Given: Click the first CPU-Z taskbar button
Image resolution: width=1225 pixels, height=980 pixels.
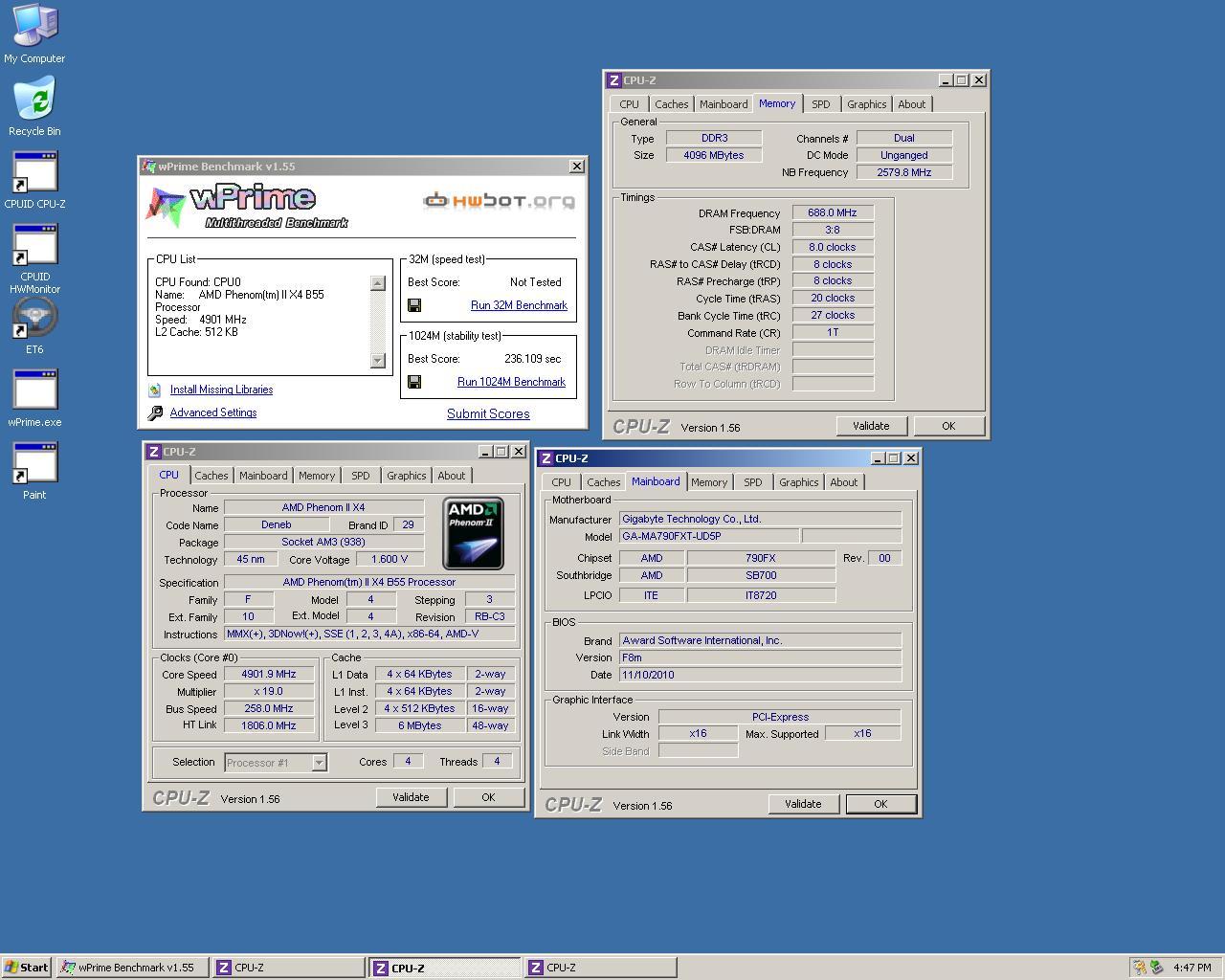Looking at the screenshot, I should [288, 968].
